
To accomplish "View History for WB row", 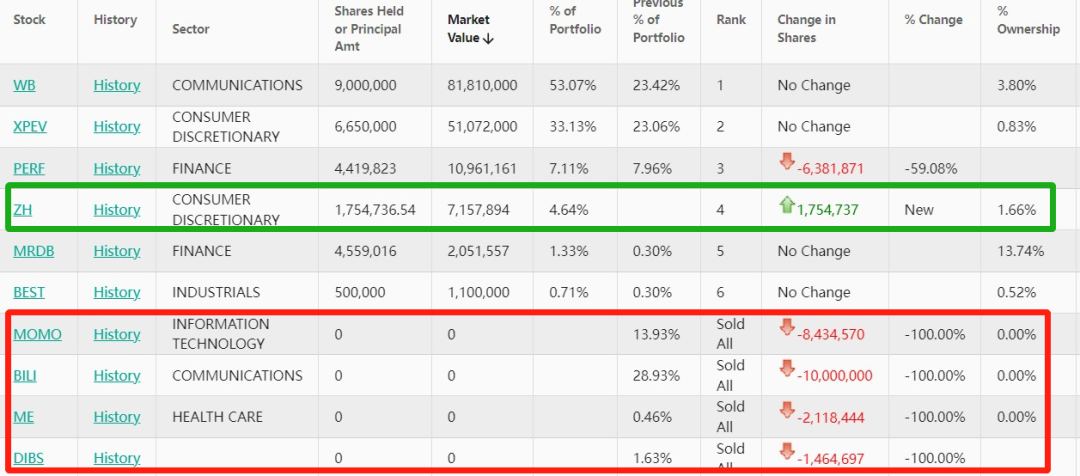I will point(117,85).
